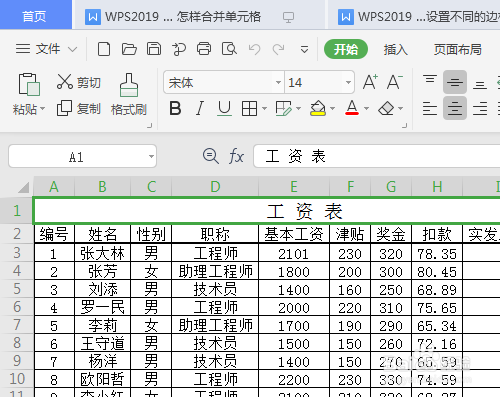Toggle horizontal center alignment
500x397 pixels.
[x=455, y=108]
